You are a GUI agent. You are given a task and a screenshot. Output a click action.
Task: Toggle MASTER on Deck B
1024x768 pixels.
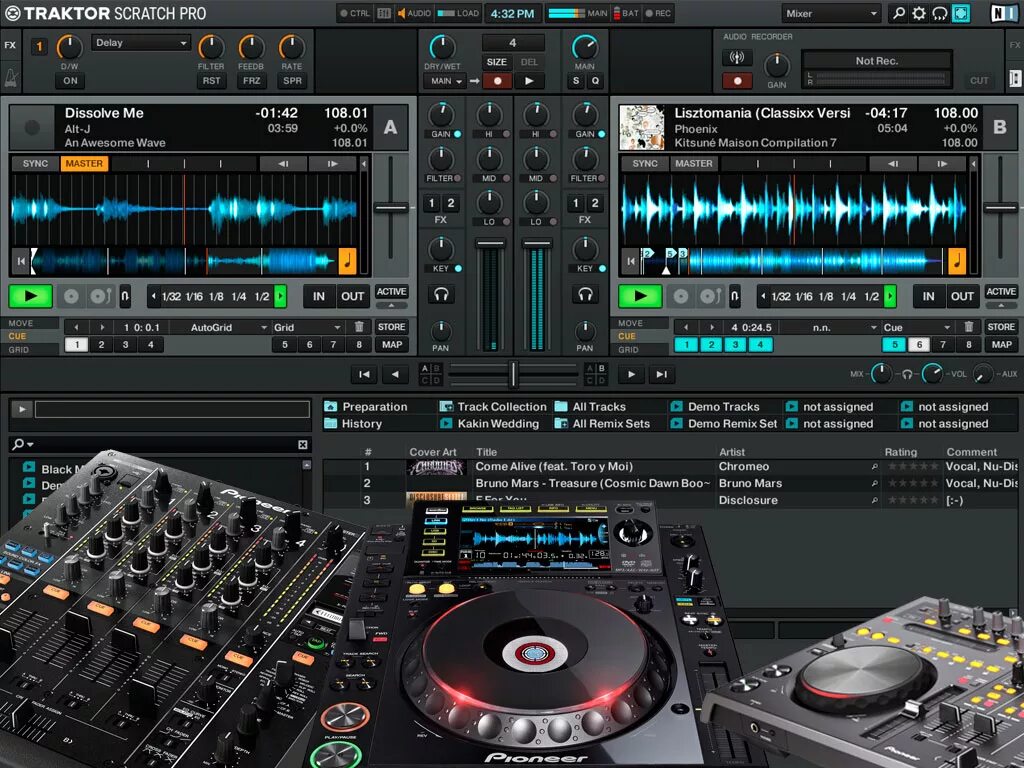click(694, 163)
